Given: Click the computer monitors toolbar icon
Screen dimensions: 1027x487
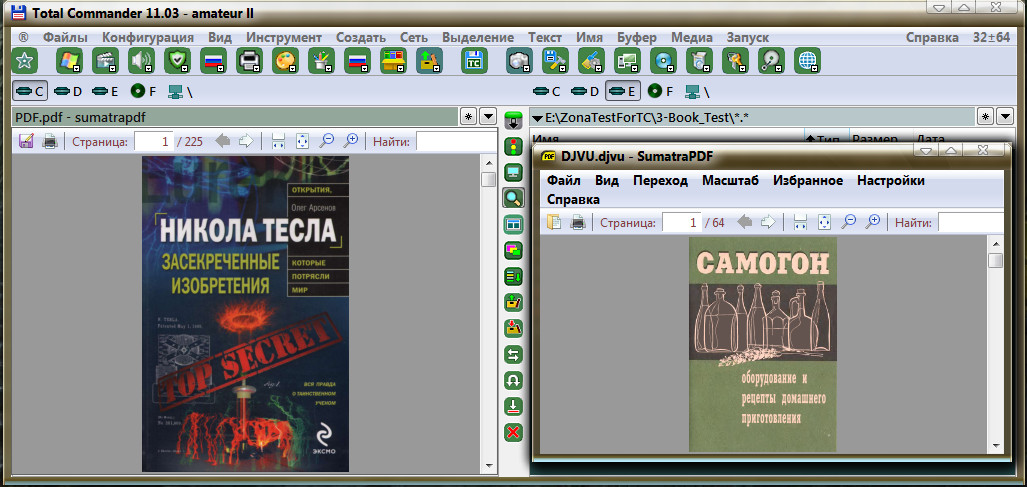Looking at the screenshot, I should pos(627,61).
